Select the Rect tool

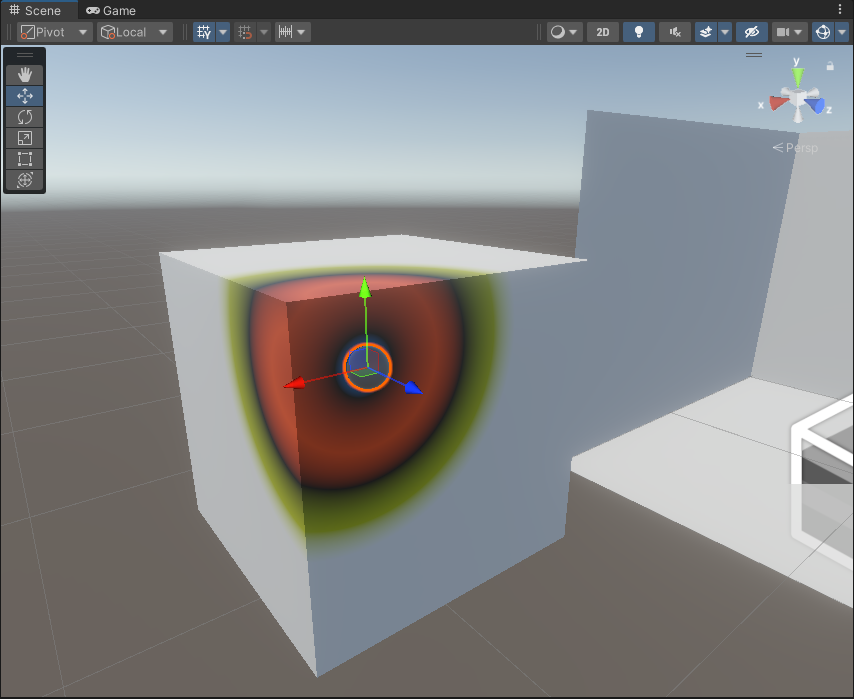[x=25, y=159]
